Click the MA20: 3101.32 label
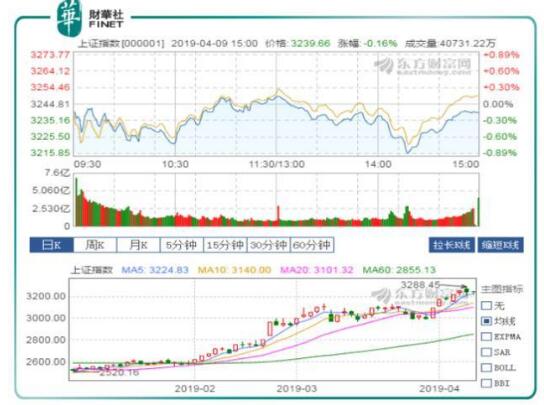The height and width of the screenshot is (405, 544). (x=316, y=270)
